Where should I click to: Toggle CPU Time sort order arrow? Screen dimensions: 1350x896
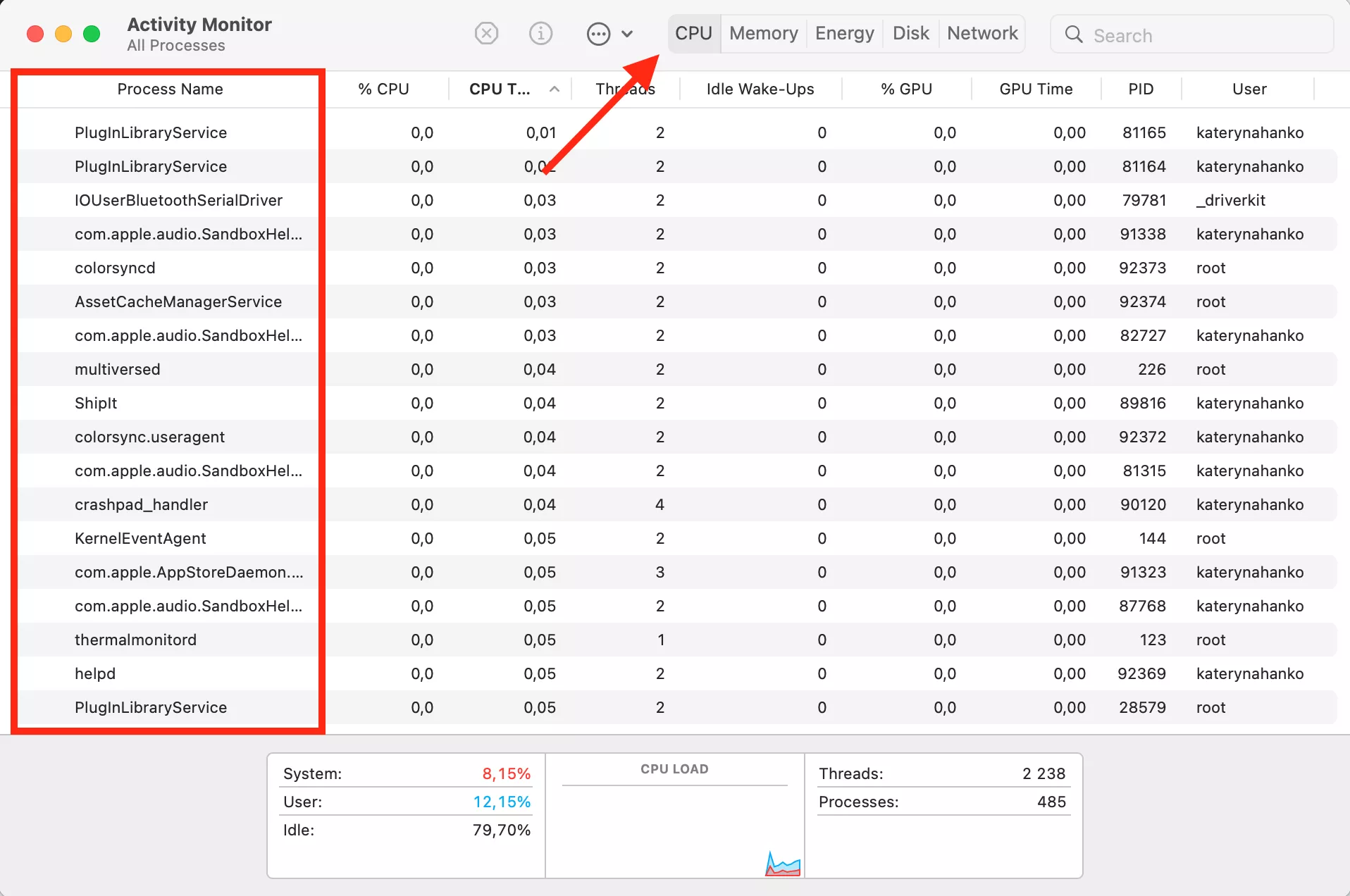555,89
